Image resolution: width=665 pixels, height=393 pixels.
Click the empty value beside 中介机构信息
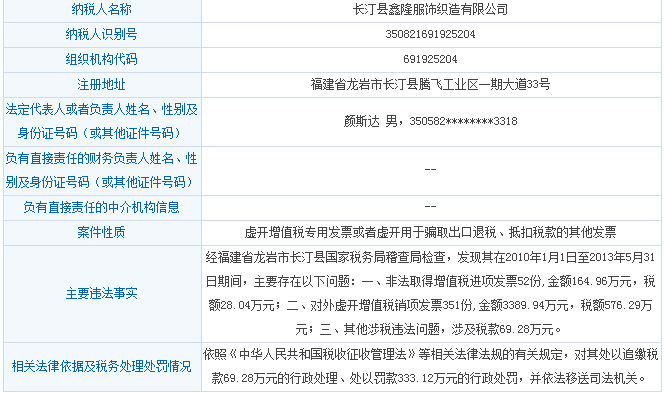coord(430,207)
